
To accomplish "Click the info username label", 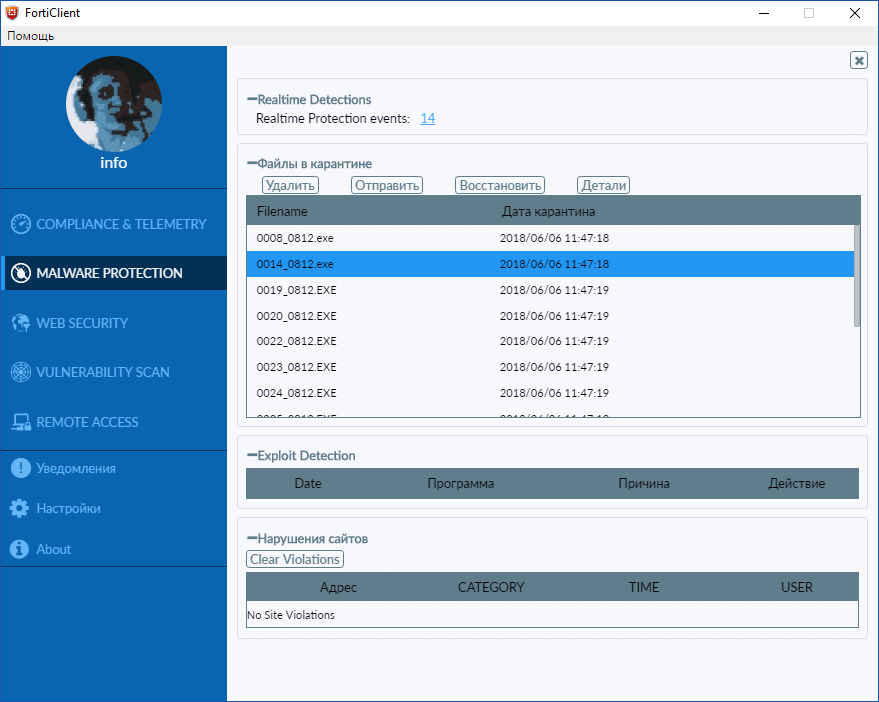I will 114,163.
